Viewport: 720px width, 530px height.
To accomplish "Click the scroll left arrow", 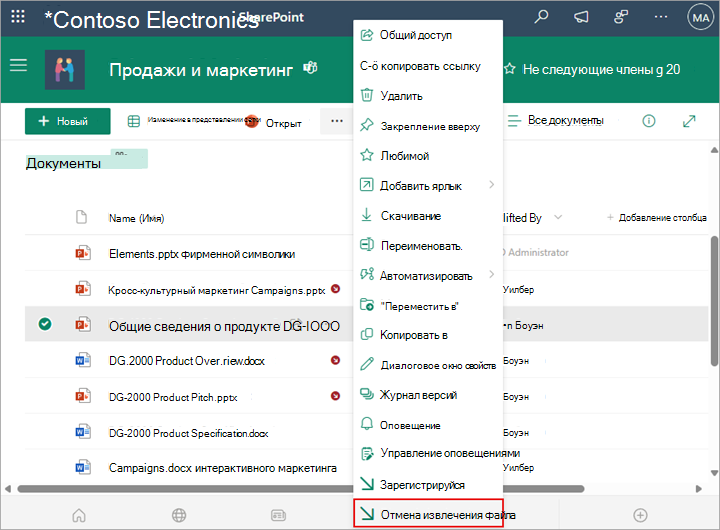I will 8,489.
